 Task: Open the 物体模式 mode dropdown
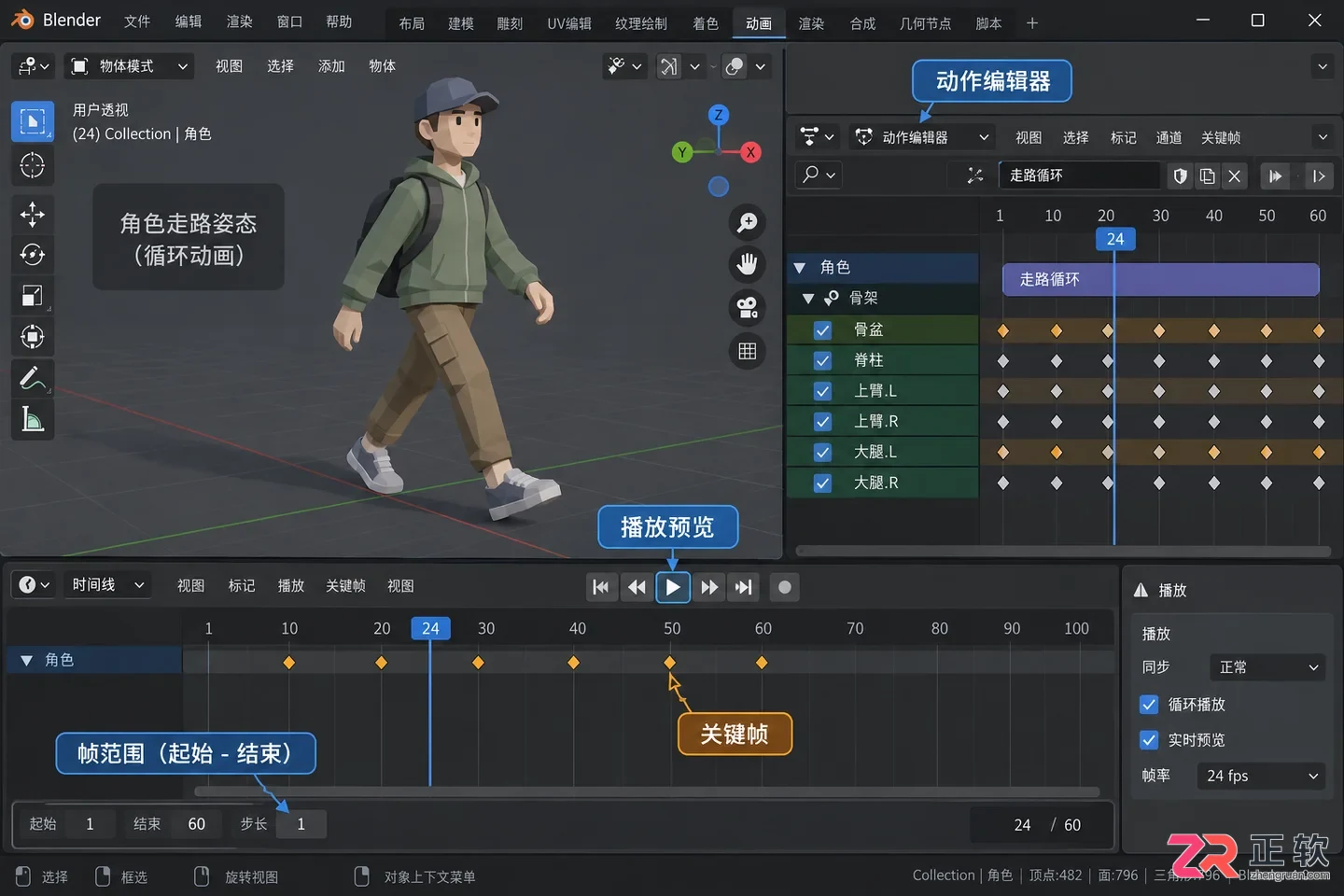130,66
